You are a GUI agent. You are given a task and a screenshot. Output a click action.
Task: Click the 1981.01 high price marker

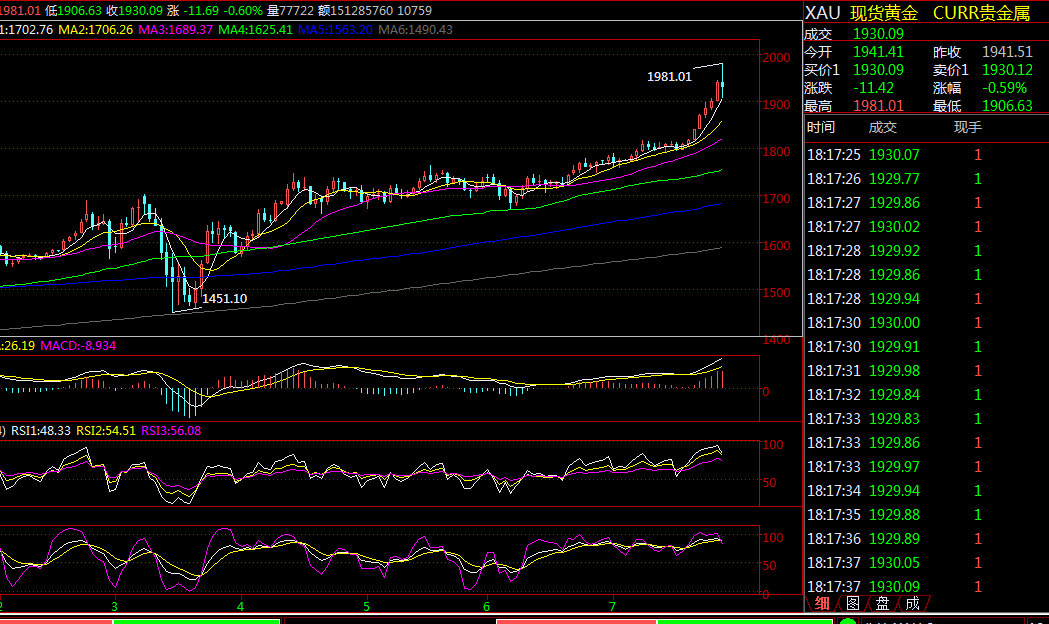669,76
